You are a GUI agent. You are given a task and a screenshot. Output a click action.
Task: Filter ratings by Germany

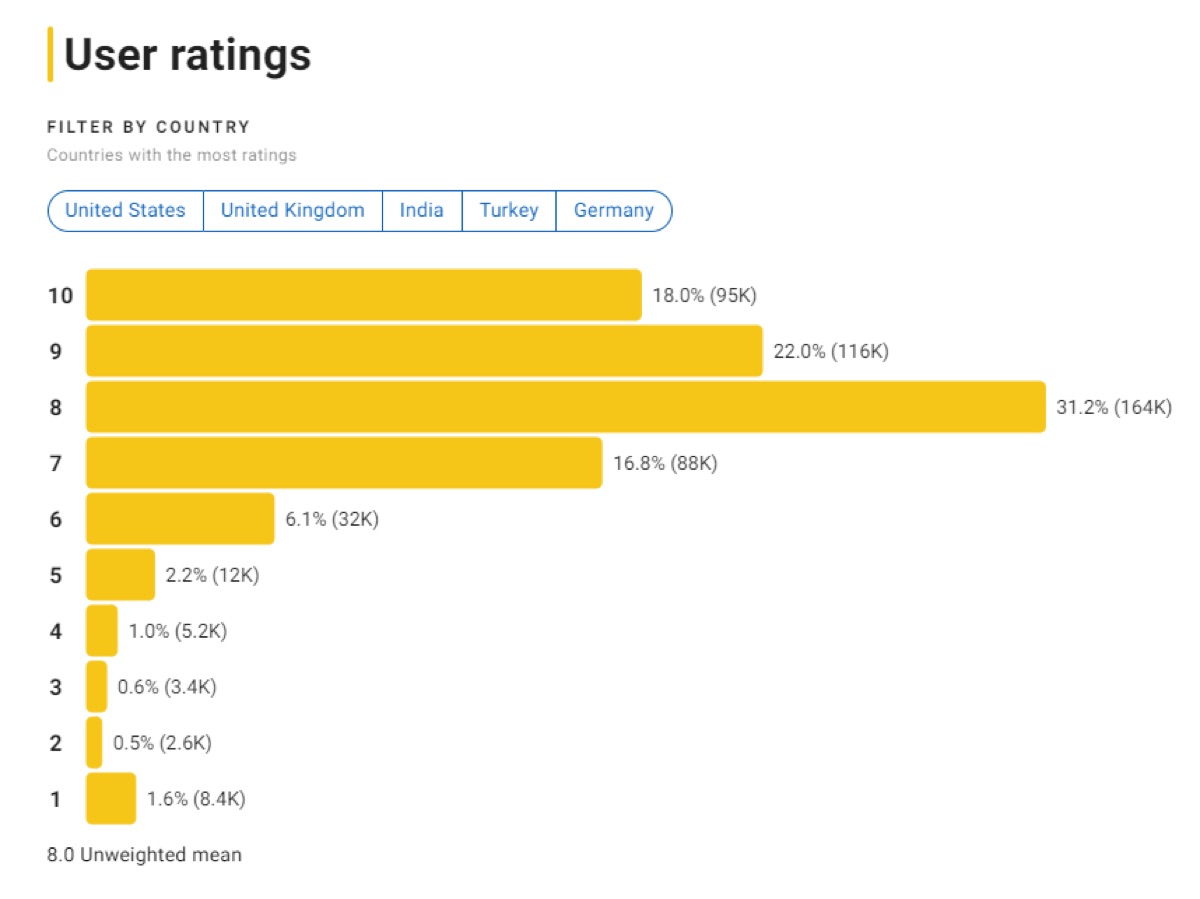pyautogui.click(x=613, y=210)
